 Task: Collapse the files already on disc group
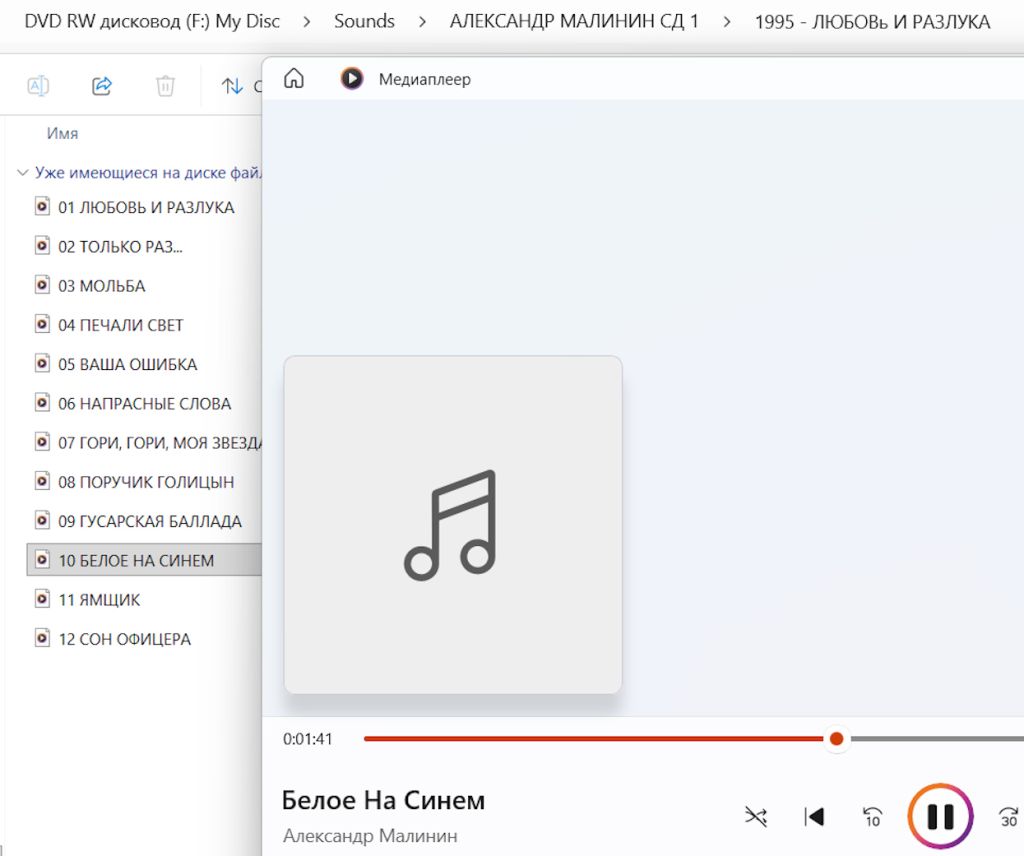22,172
